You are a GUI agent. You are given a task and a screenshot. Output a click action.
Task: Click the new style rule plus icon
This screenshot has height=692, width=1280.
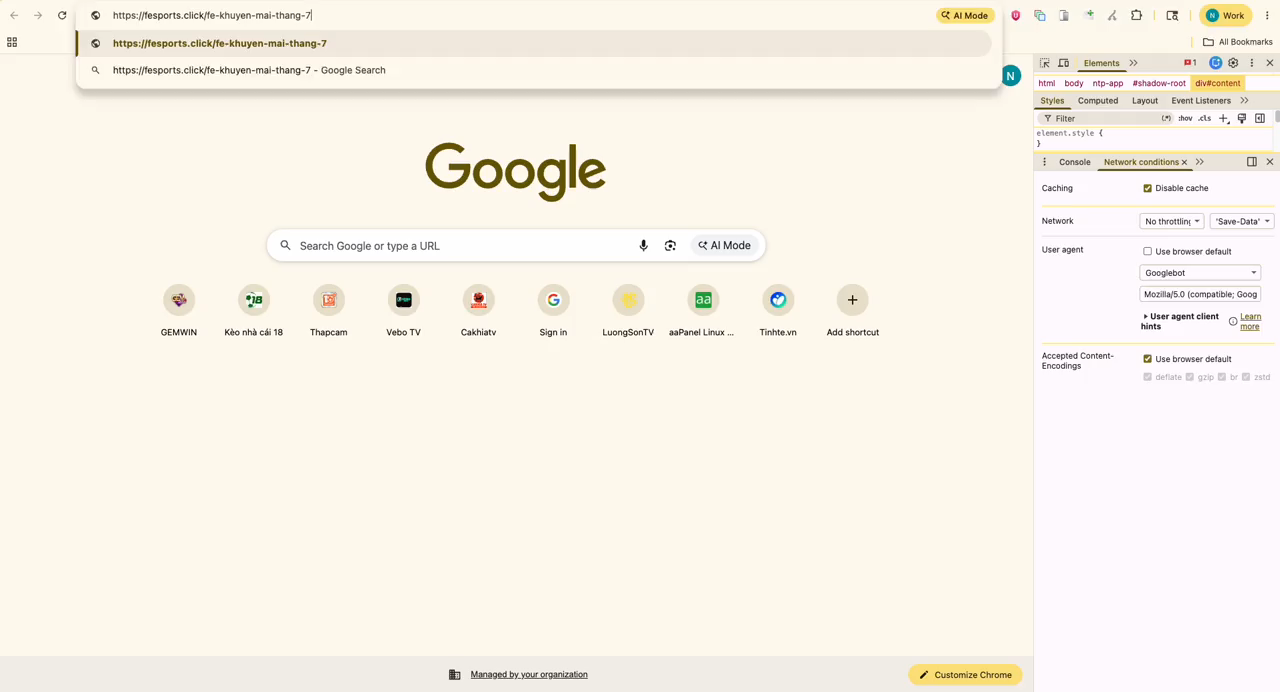pyautogui.click(x=1224, y=118)
